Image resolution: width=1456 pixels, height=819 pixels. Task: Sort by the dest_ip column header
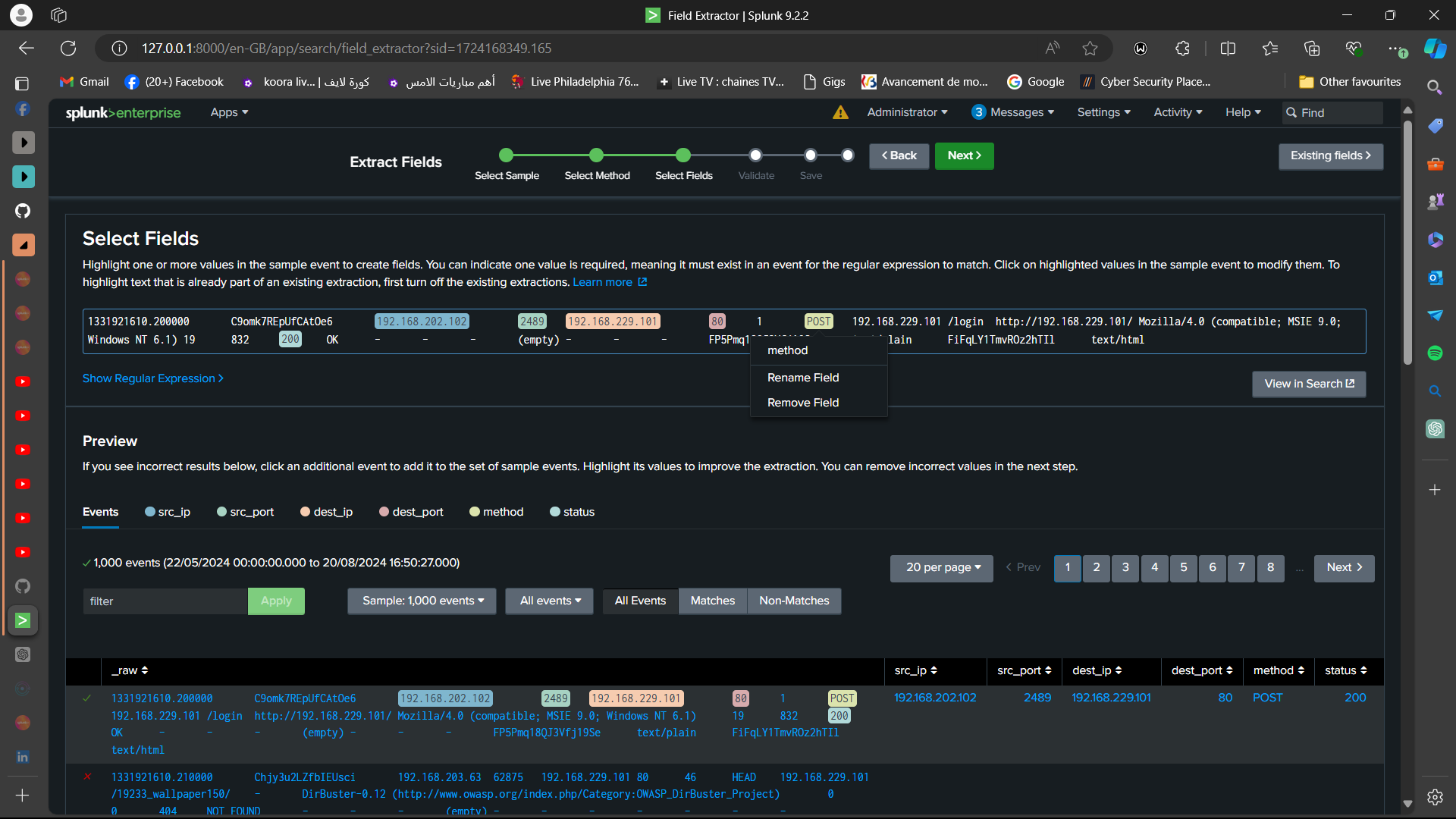tap(1097, 670)
